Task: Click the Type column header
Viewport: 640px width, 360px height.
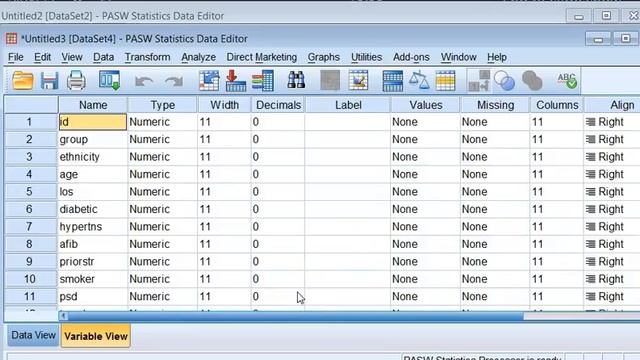Action: point(162,105)
